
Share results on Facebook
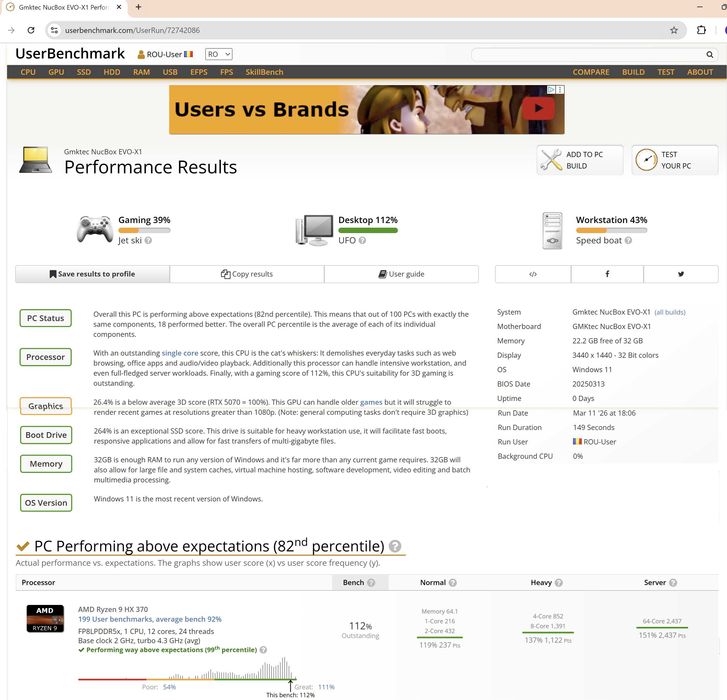click(607, 274)
